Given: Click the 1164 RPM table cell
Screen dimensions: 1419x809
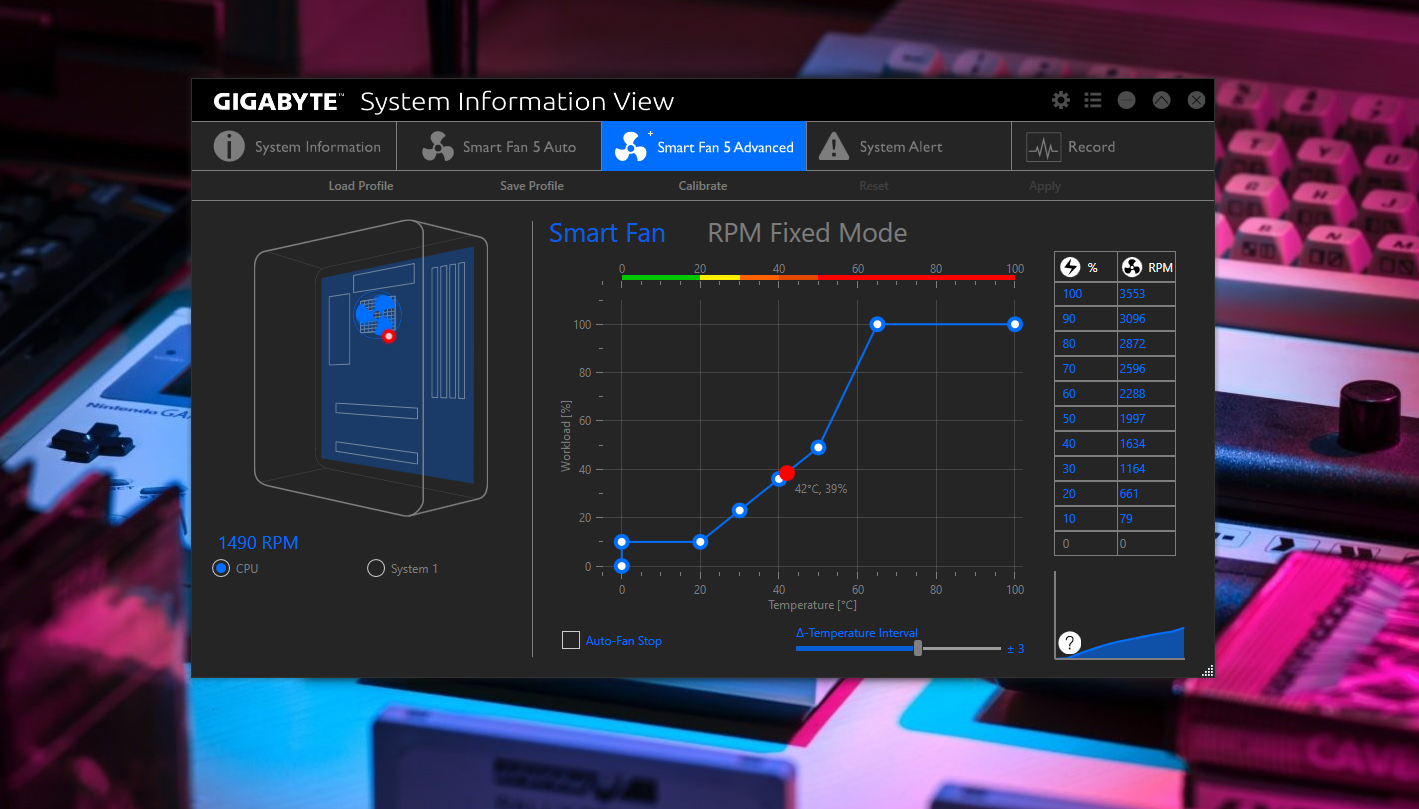Looking at the screenshot, I should [1146, 469].
